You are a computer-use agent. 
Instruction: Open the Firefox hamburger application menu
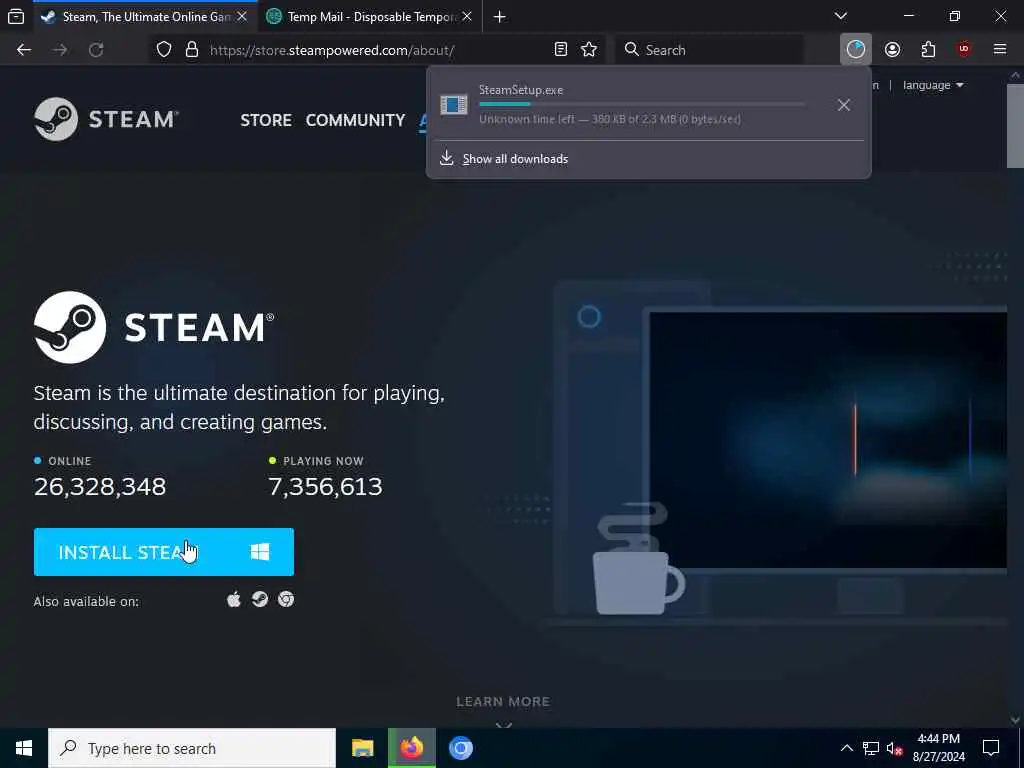pos(1000,50)
